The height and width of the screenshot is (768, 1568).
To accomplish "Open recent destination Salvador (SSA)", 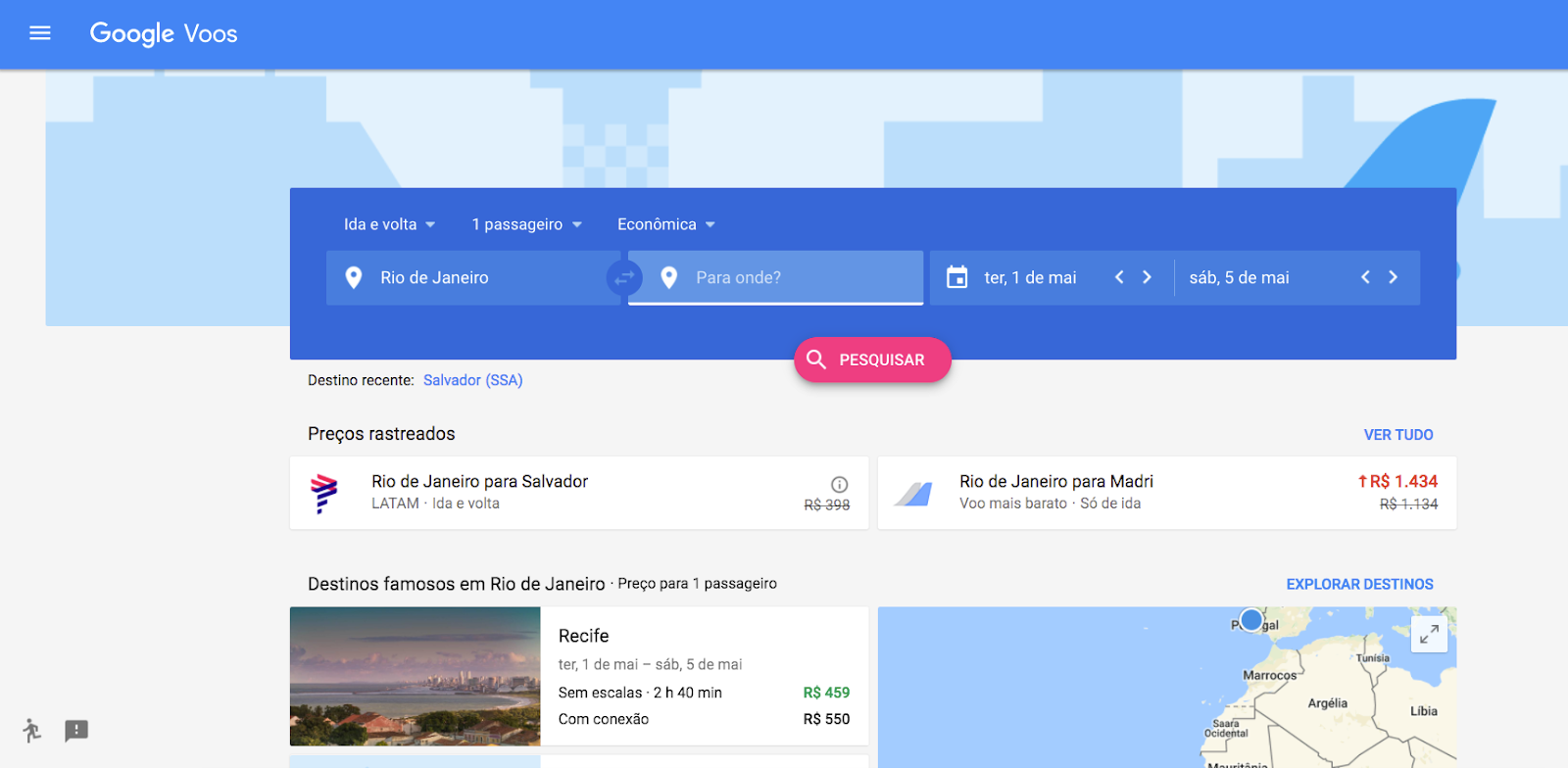I will click(473, 380).
